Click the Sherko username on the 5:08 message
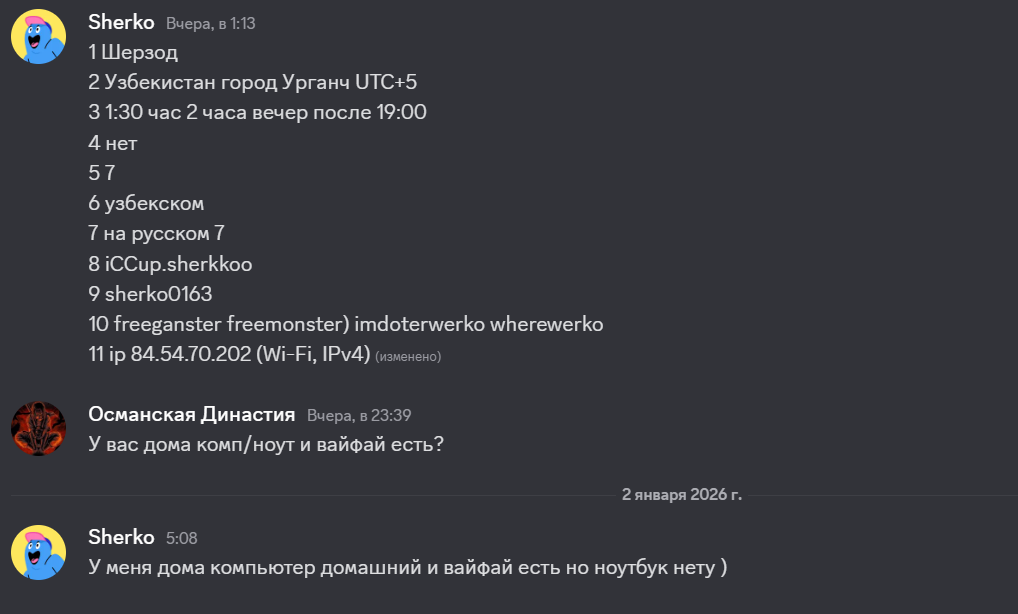The width and height of the screenshot is (1018, 614). pyautogui.click(x=121, y=537)
